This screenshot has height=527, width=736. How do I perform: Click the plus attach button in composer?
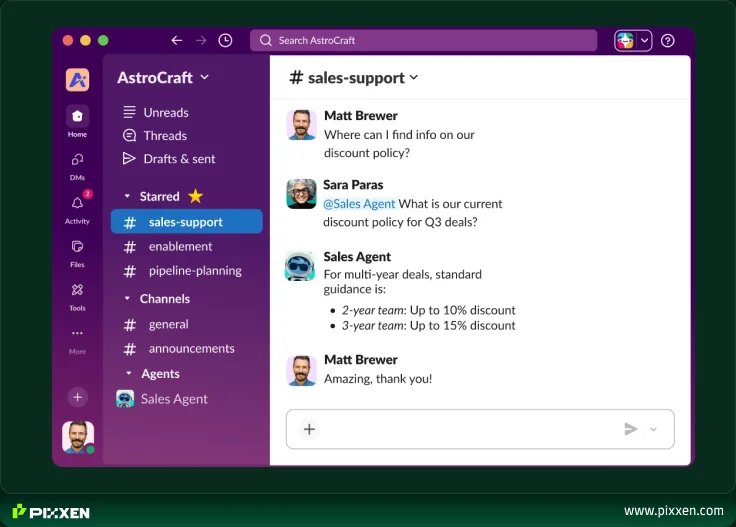click(x=309, y=429)
